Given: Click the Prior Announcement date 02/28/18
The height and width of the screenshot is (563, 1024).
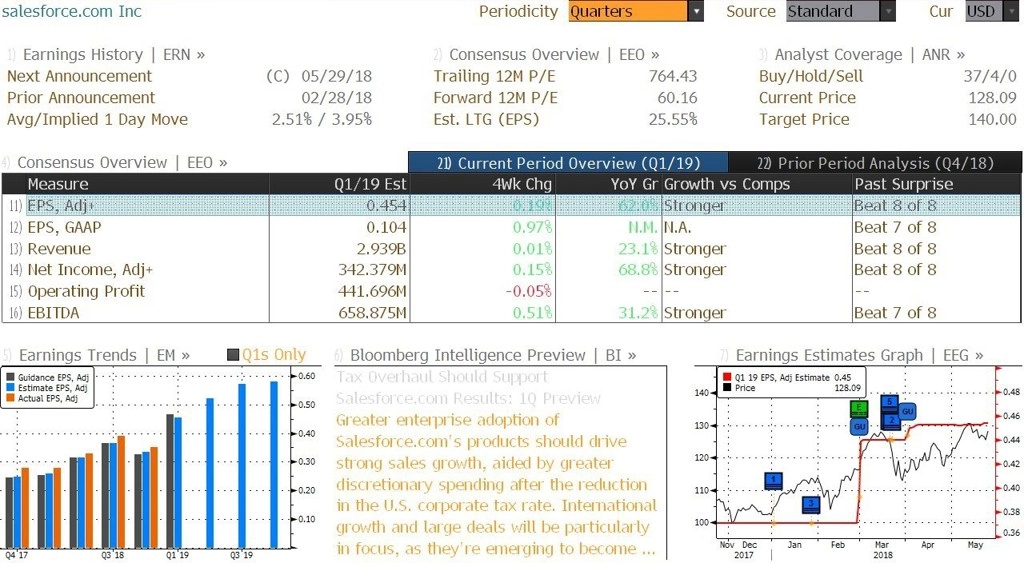Looking at the screenshot, I should 336,98.
